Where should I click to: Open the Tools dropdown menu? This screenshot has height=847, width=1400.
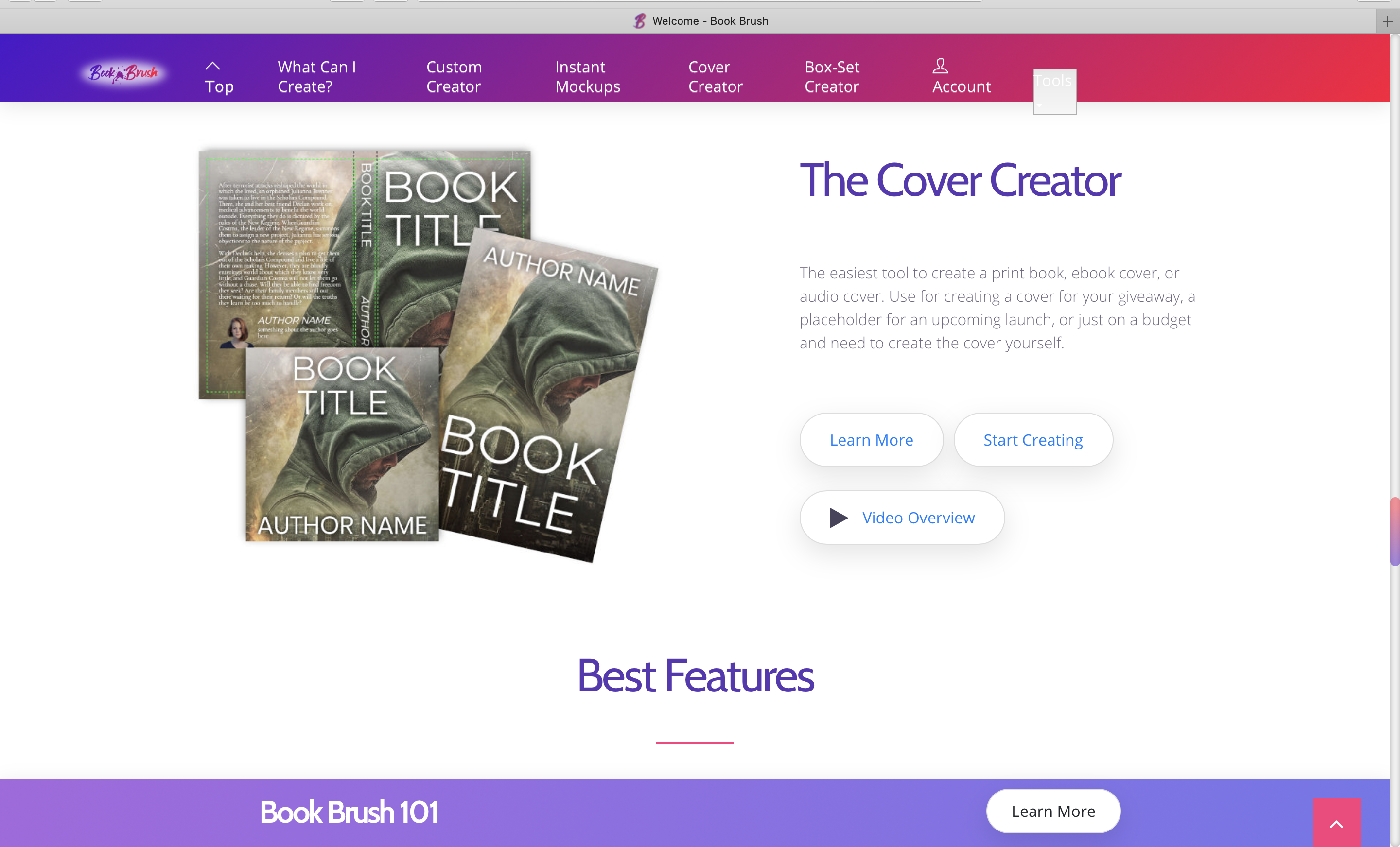point(1054,91)
